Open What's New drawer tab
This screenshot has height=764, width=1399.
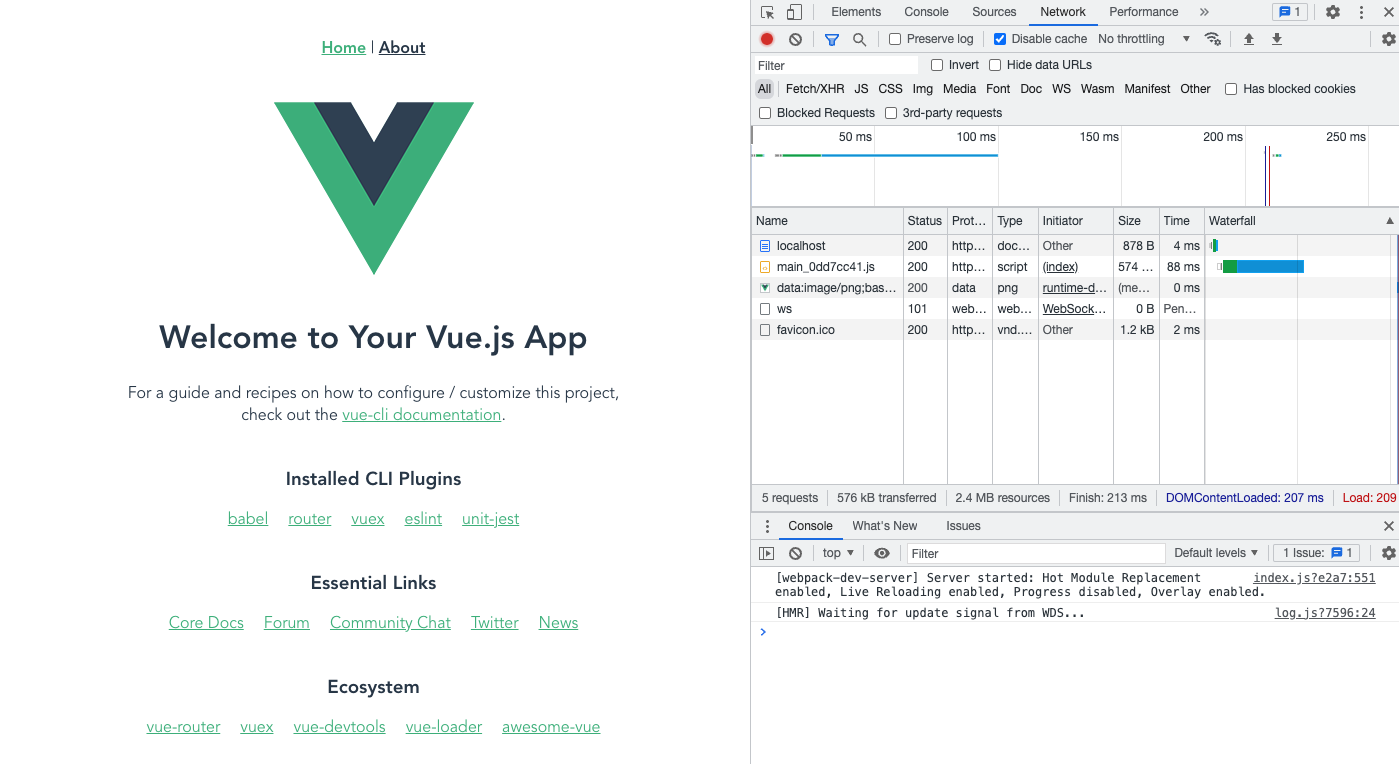tap(884, 526)
